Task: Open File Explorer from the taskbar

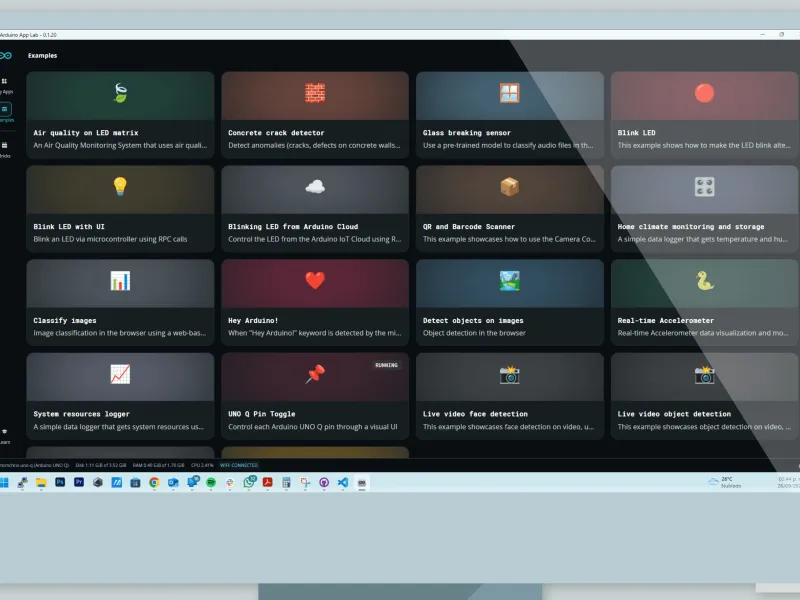Action: pos(41,483)
